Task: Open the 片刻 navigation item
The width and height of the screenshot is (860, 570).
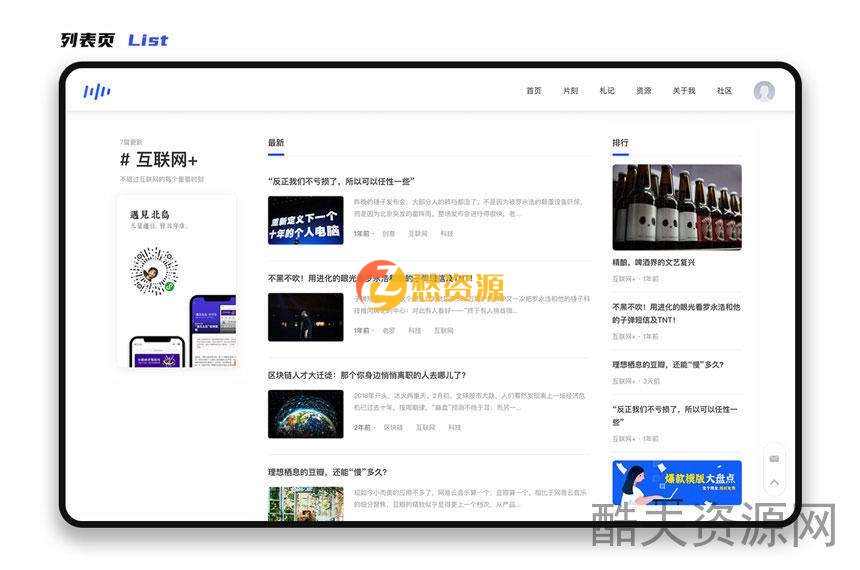Action: point(570,91)
